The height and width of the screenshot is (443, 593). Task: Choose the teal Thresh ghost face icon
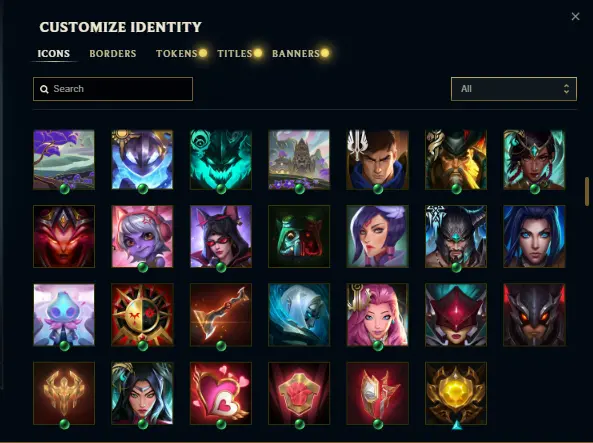221,160
